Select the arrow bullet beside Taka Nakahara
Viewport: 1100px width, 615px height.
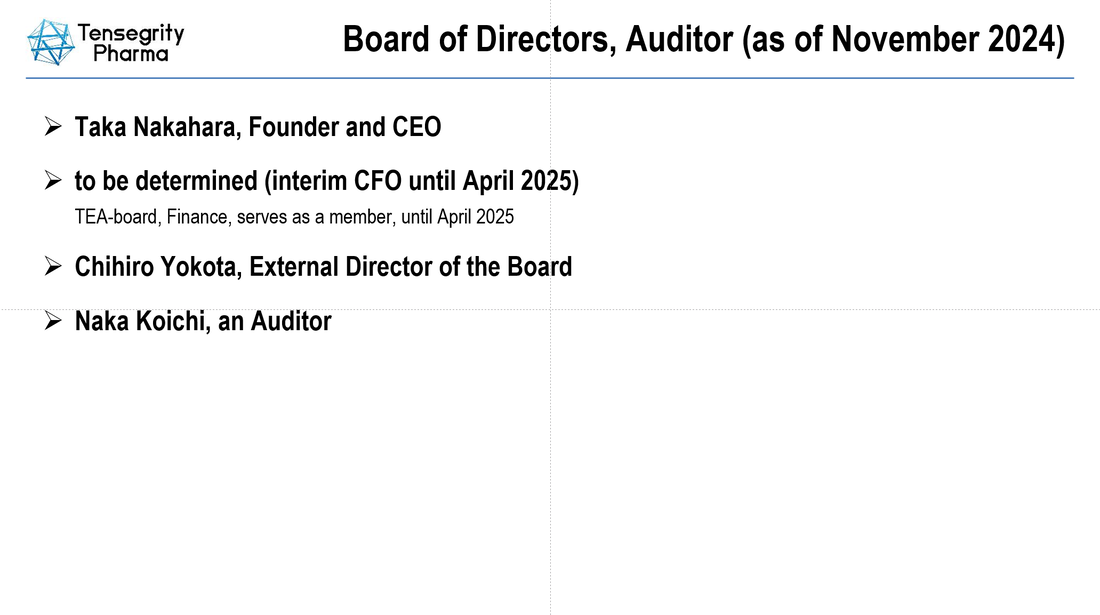pos(53,127)
